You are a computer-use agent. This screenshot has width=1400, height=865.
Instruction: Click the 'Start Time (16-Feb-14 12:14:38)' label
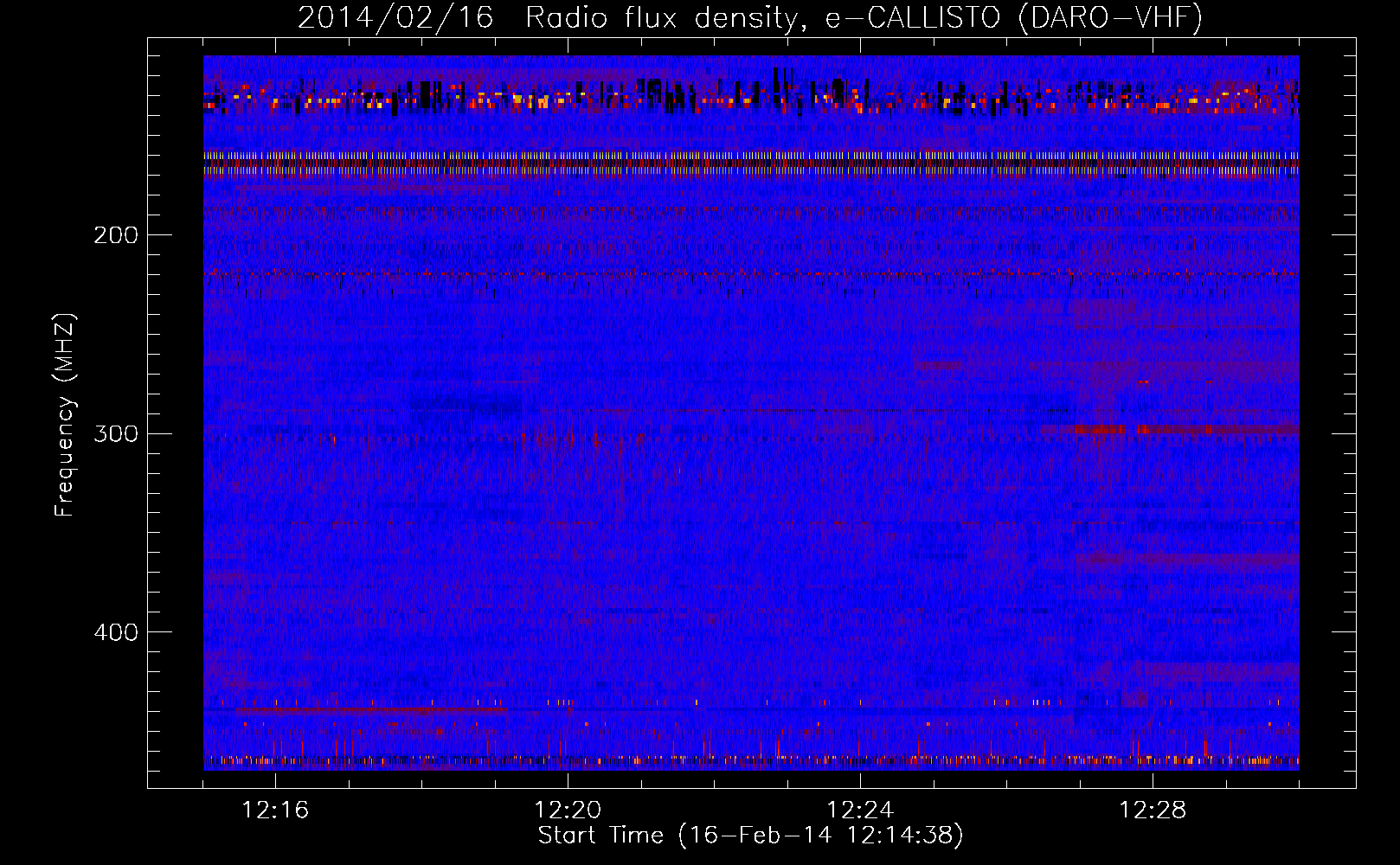tap(750, 836)
